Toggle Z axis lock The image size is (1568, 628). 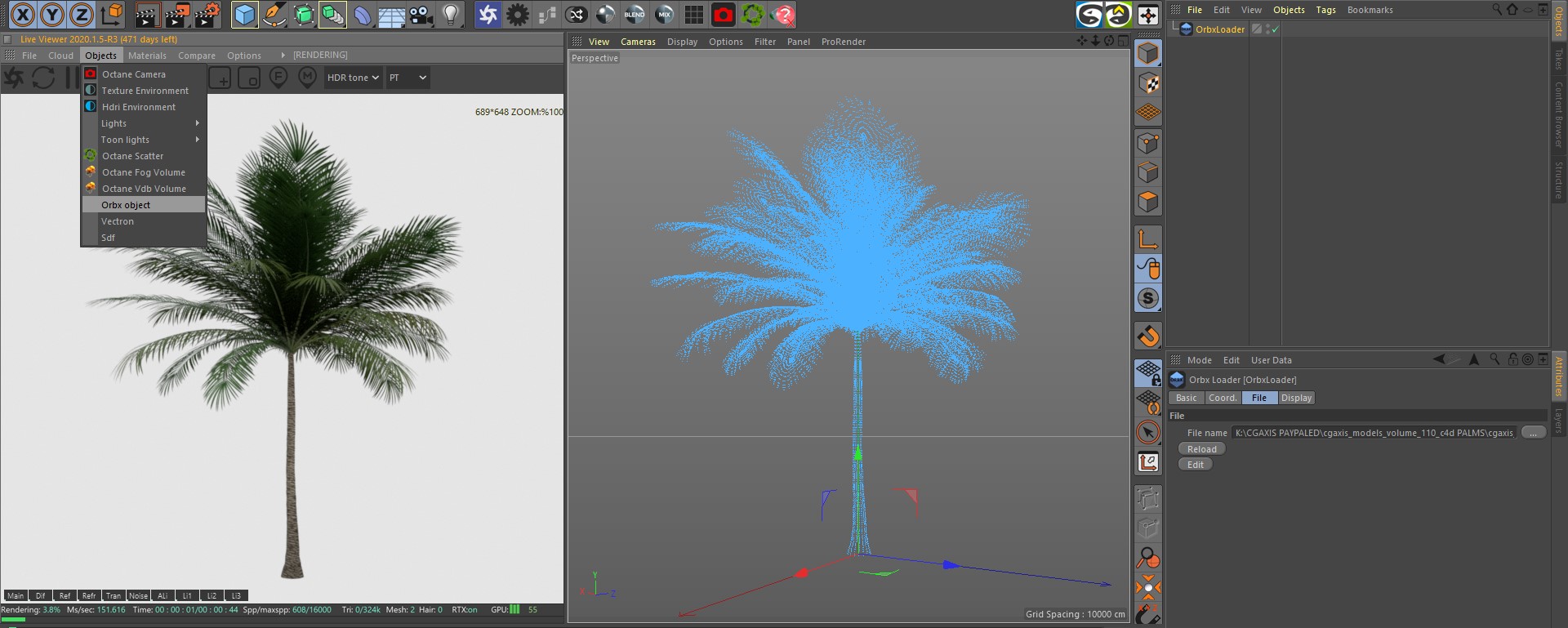coord(82,15)
